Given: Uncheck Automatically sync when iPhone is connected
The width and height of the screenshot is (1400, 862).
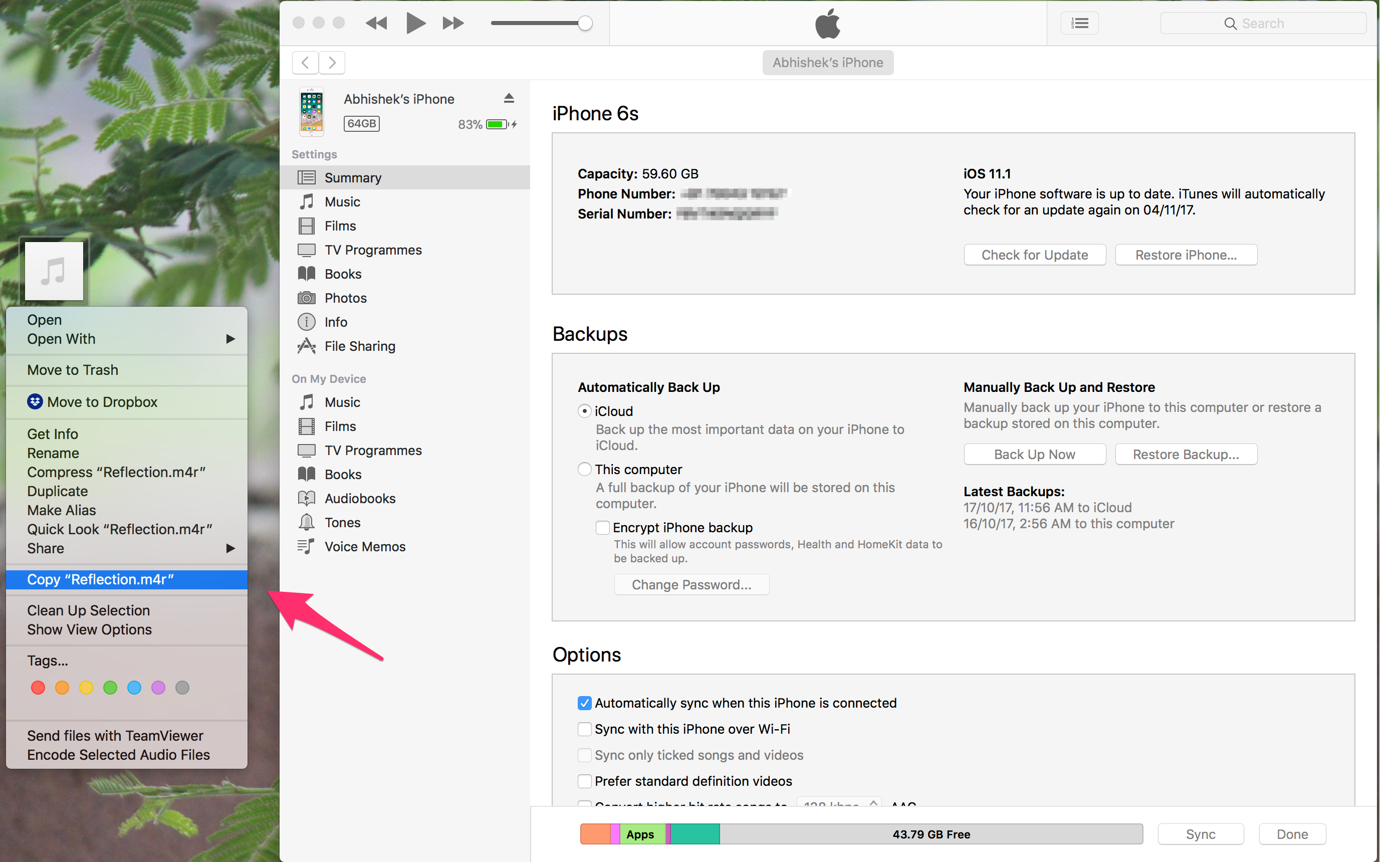Looking at the screenshot, I should [584, 703].
